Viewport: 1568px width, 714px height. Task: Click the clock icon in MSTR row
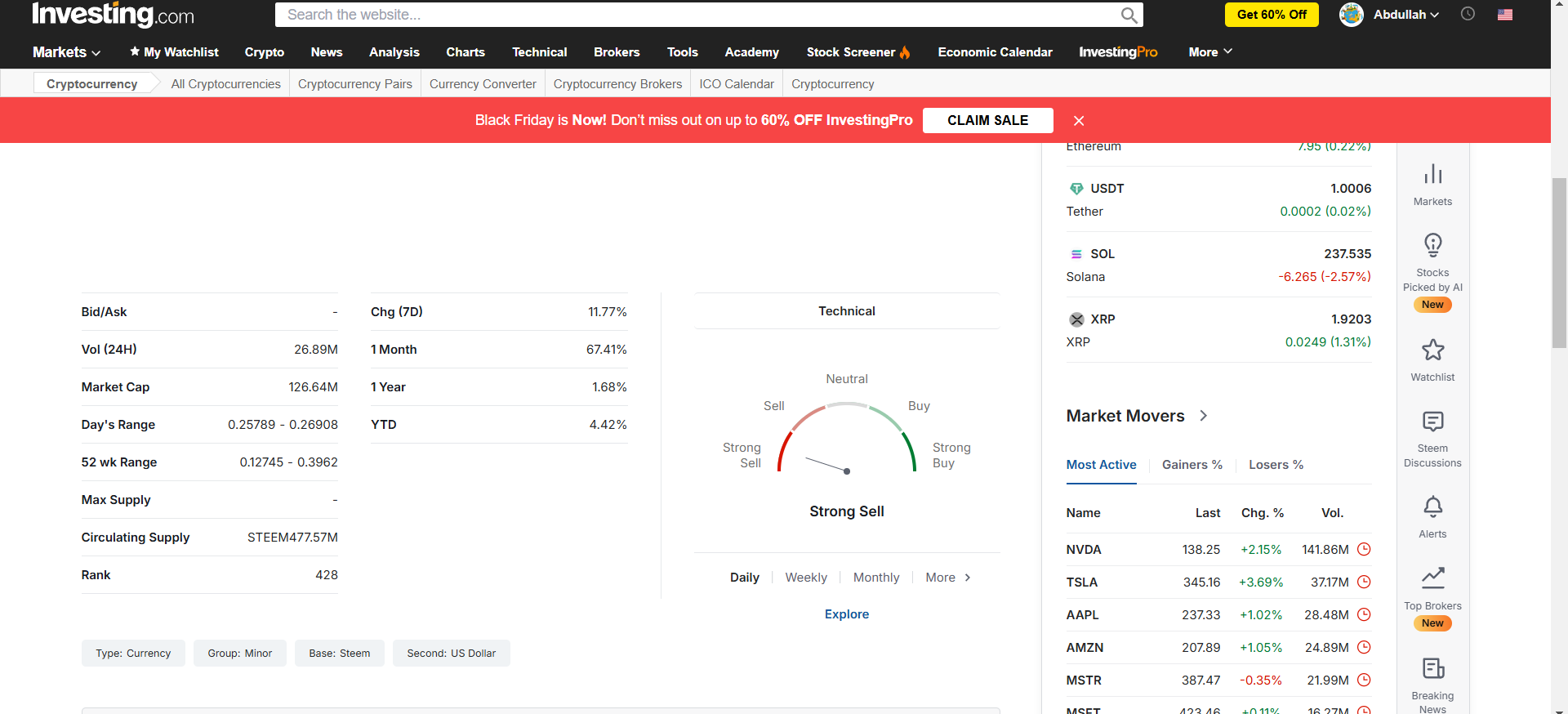tap(1364, 680)
